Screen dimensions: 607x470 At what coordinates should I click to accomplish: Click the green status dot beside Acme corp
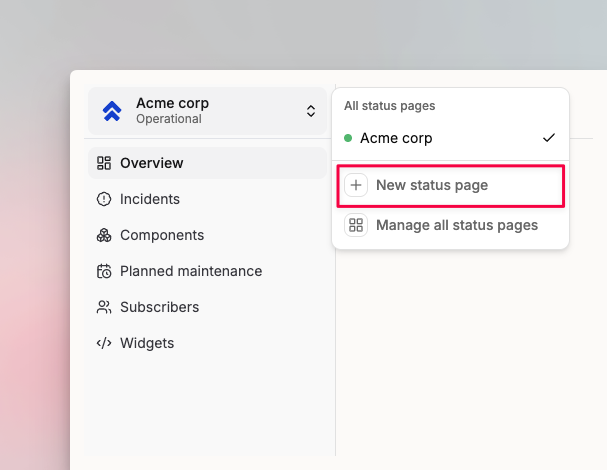348,138
